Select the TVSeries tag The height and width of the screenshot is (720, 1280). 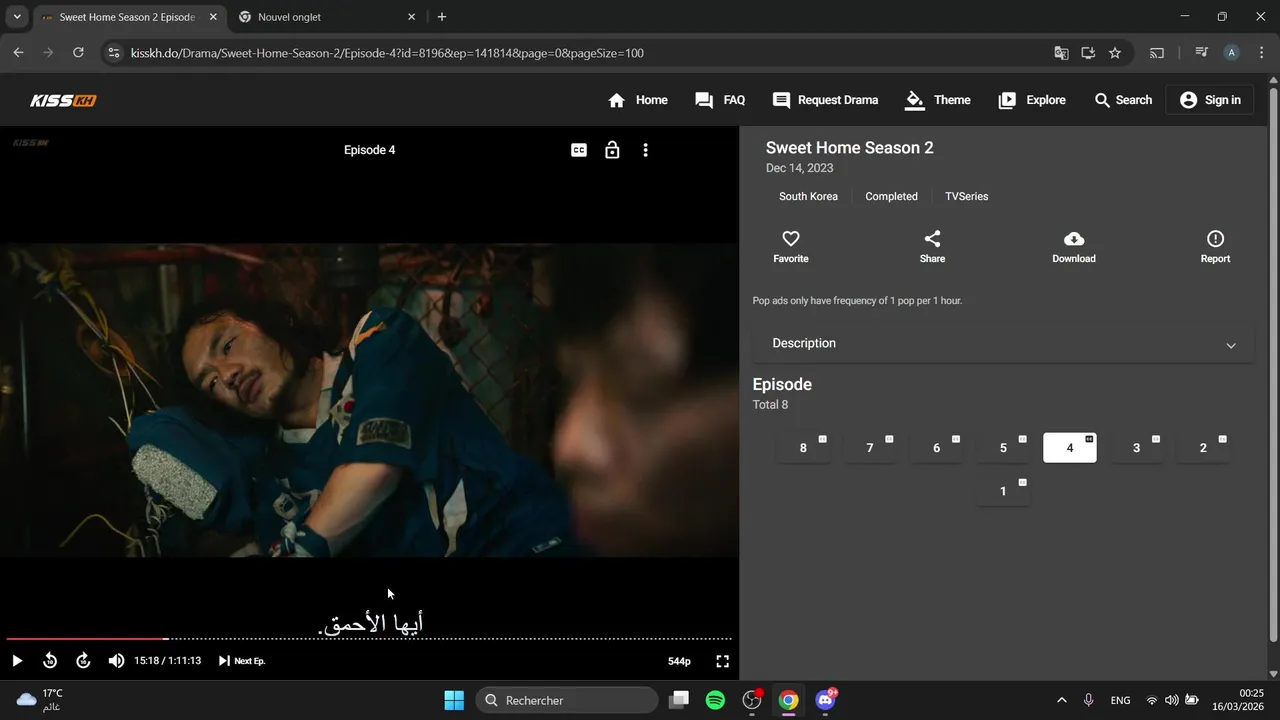click(x=966, y=197)
